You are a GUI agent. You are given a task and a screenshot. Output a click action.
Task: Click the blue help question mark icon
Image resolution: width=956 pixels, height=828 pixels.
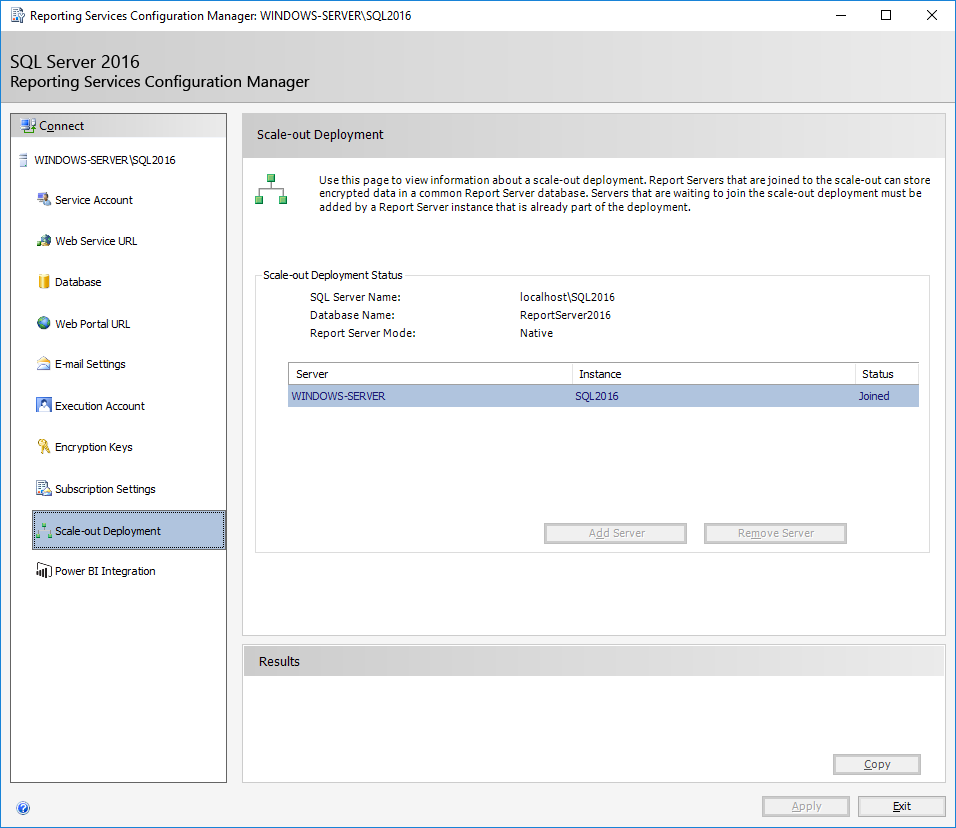pos(23,808)
